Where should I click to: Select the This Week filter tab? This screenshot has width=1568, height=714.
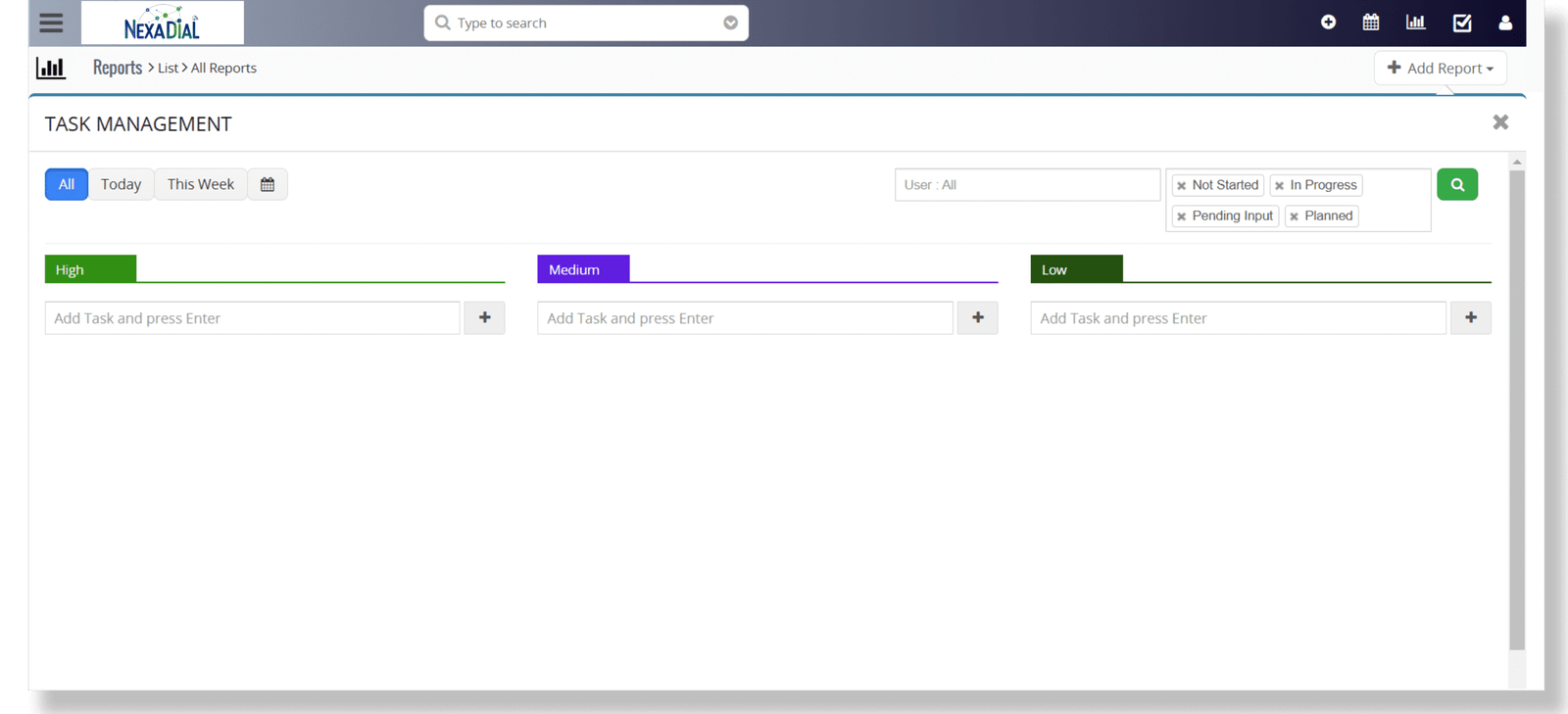(x=200, y=184)
